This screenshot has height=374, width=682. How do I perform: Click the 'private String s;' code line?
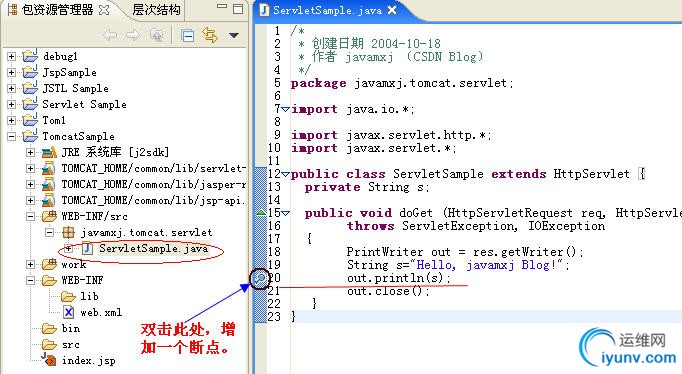(x=367, y=187)
